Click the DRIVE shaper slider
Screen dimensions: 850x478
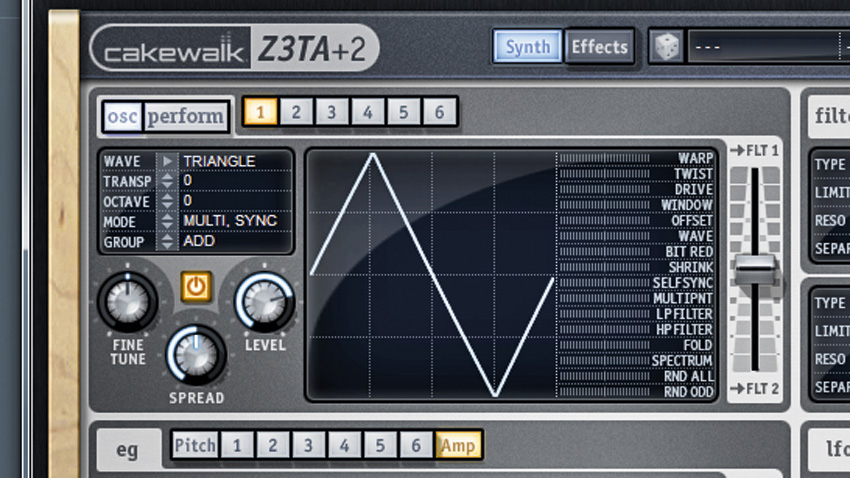pyautogui.click(x=604, y=189)
